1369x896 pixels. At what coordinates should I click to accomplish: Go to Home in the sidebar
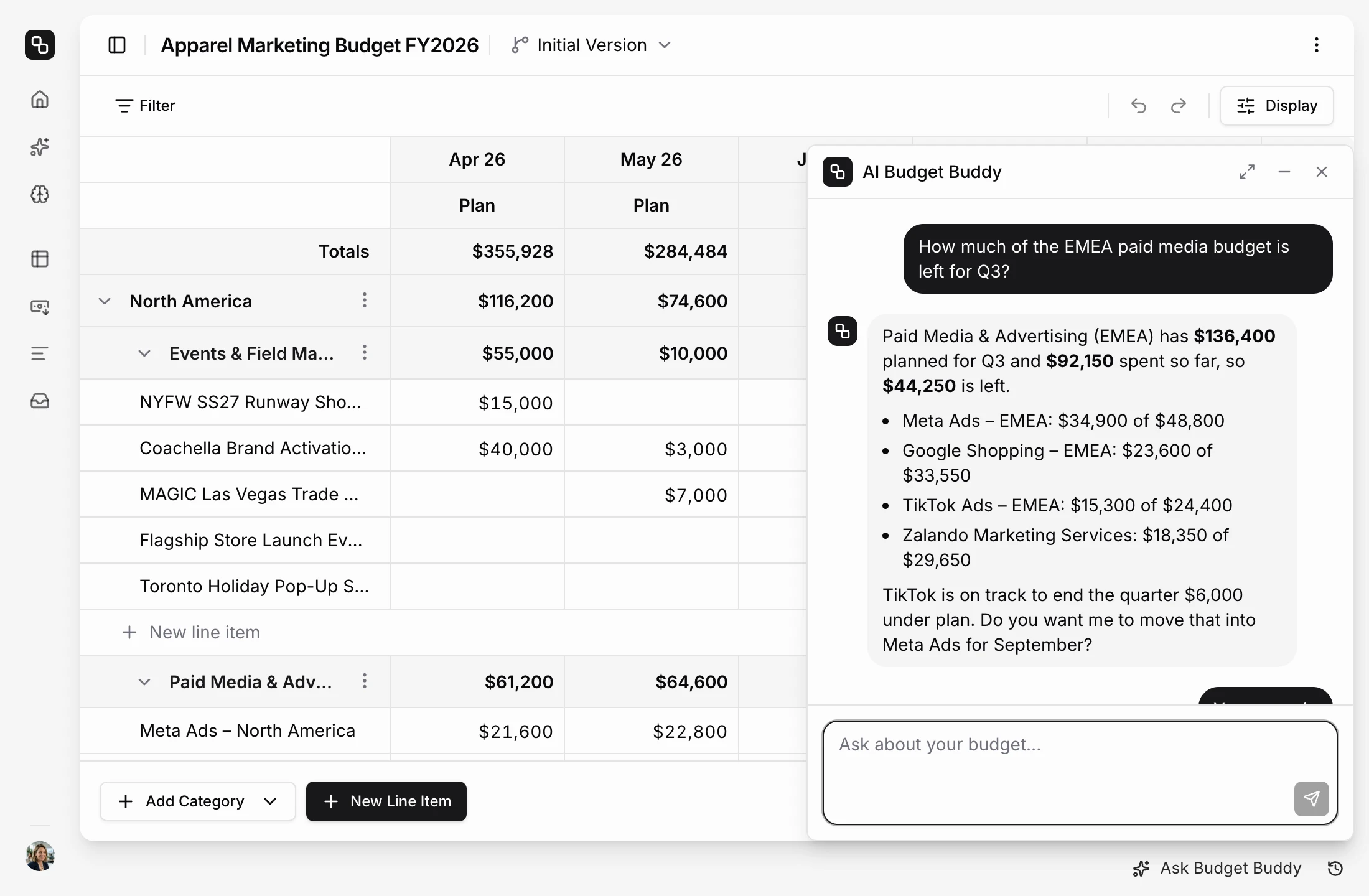coord(40,100)
